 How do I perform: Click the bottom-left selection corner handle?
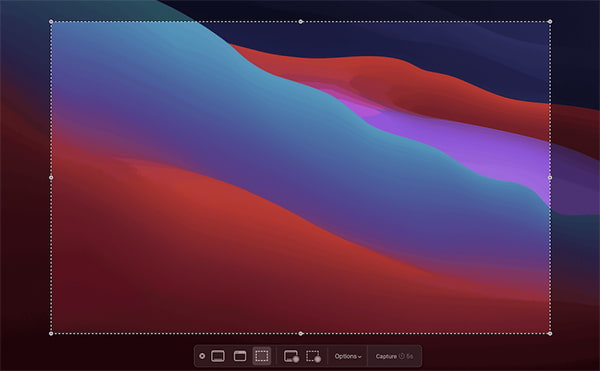tap(51, 334)
